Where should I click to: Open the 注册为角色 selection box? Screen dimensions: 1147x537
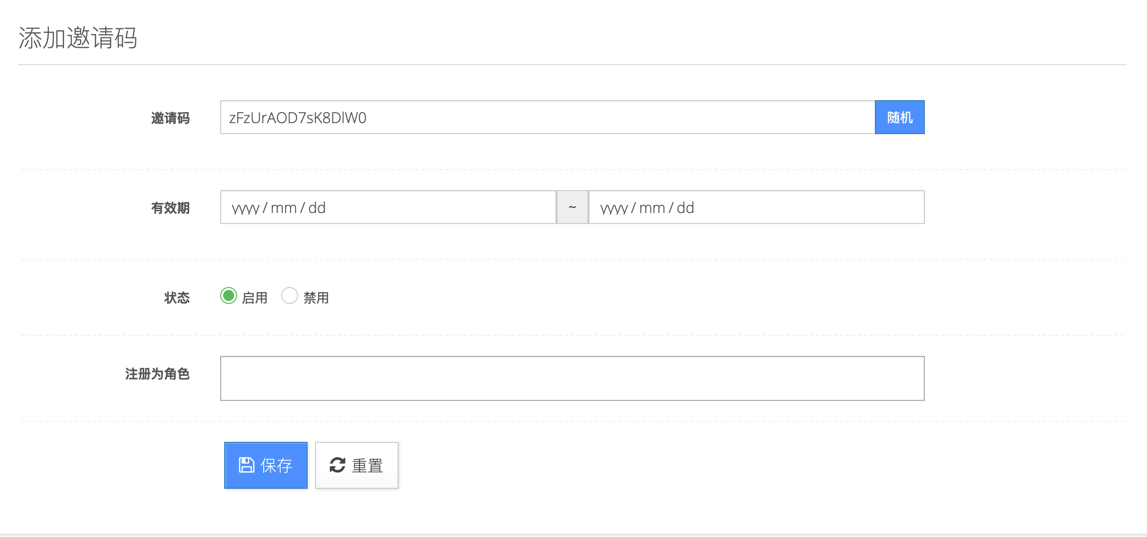coord(572,378)
